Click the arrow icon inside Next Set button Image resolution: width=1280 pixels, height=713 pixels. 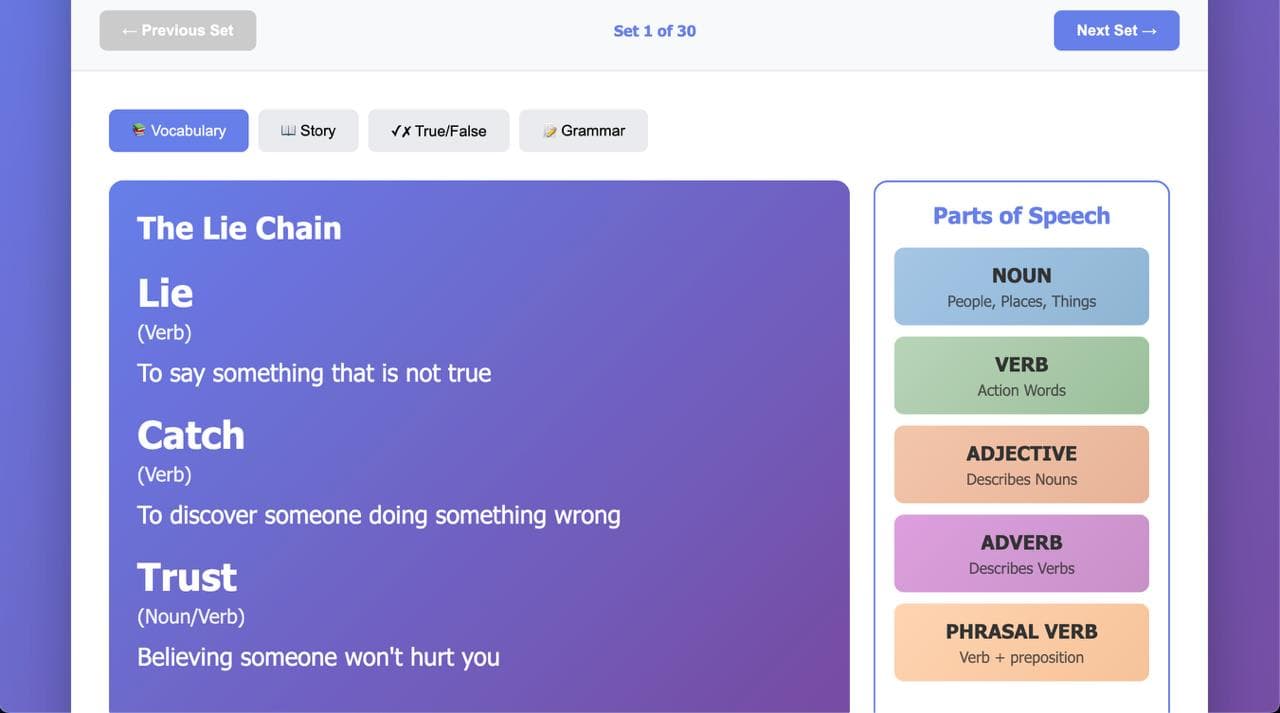pyautogui.click(x=1151, y=31)
